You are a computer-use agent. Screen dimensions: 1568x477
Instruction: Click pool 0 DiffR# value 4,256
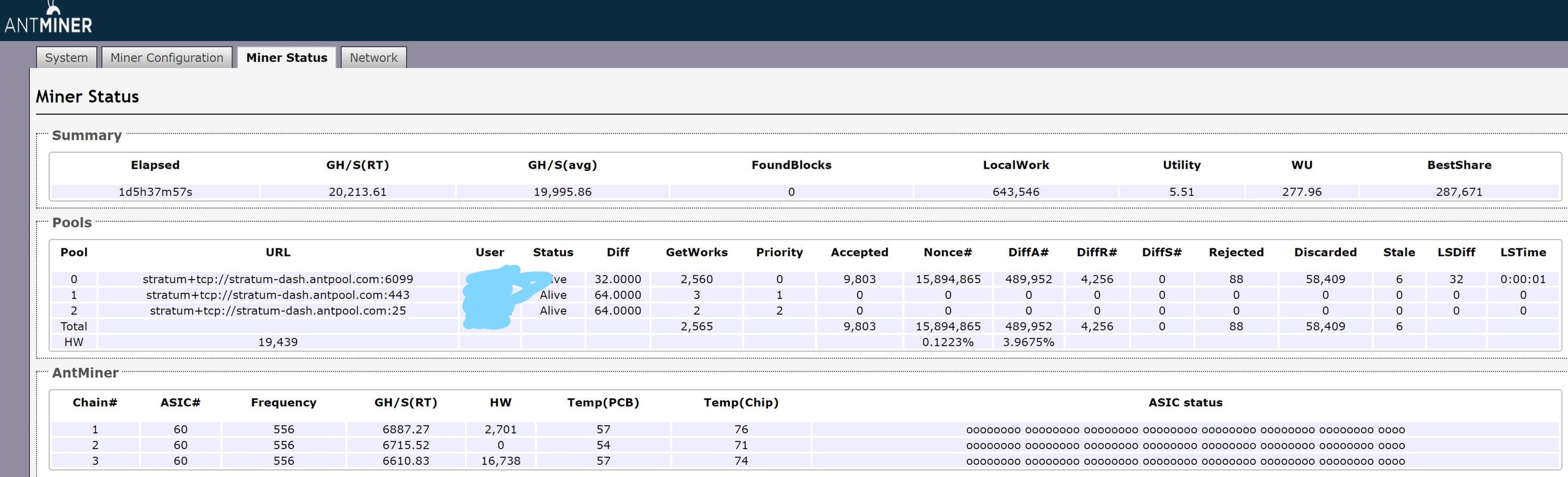tap(1097, 279)
